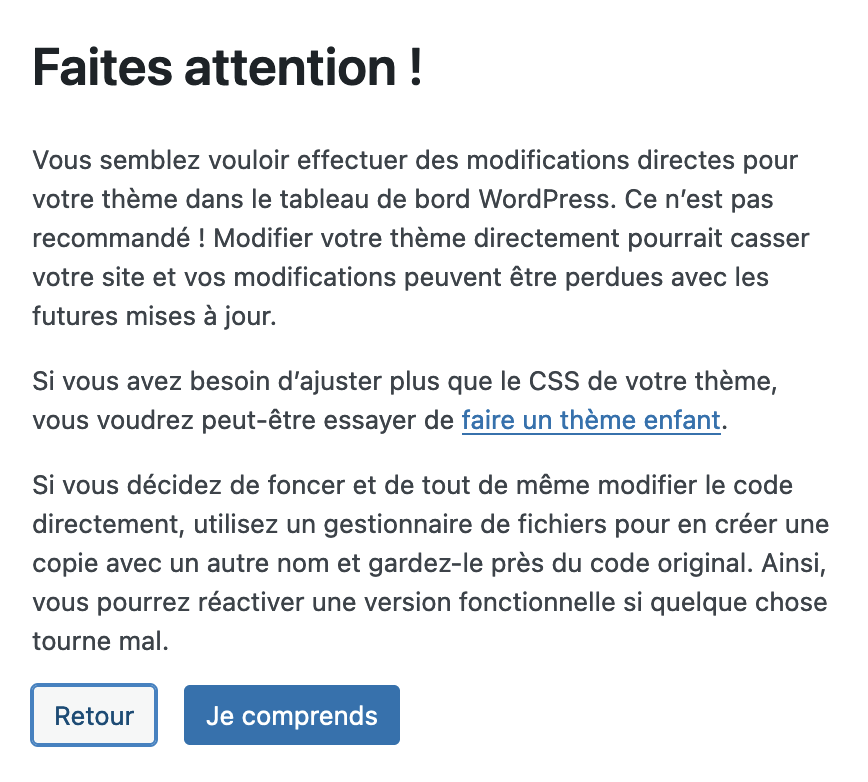Continue to the theme editor with "Je comprends"
868x782 pixels.
pyautogui.click(x=291, y=714)
